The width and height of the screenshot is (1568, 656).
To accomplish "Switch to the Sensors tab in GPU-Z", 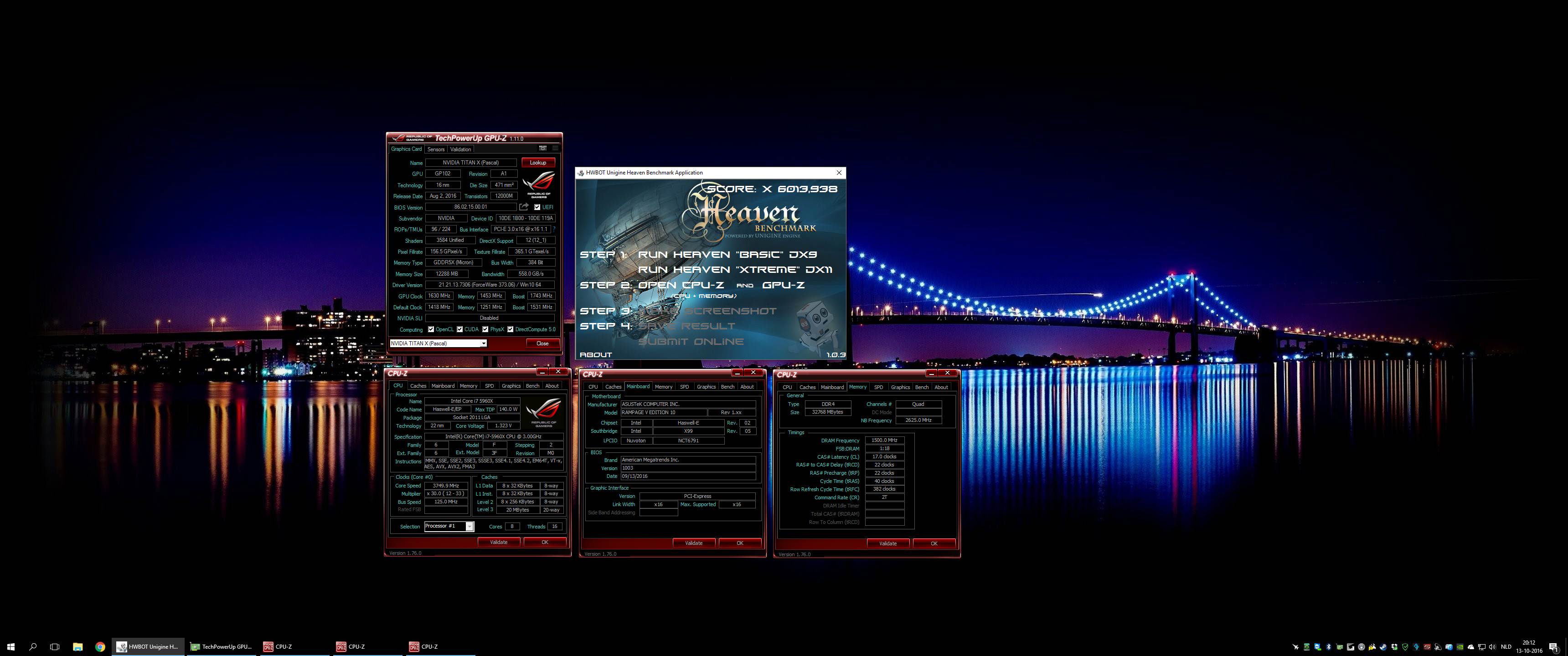I will point(436,149).
